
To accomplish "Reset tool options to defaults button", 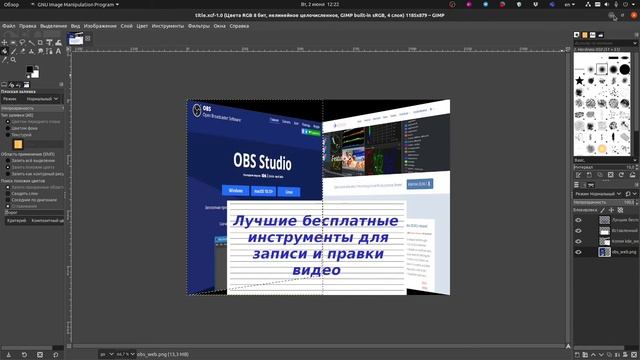I will 56,355.
